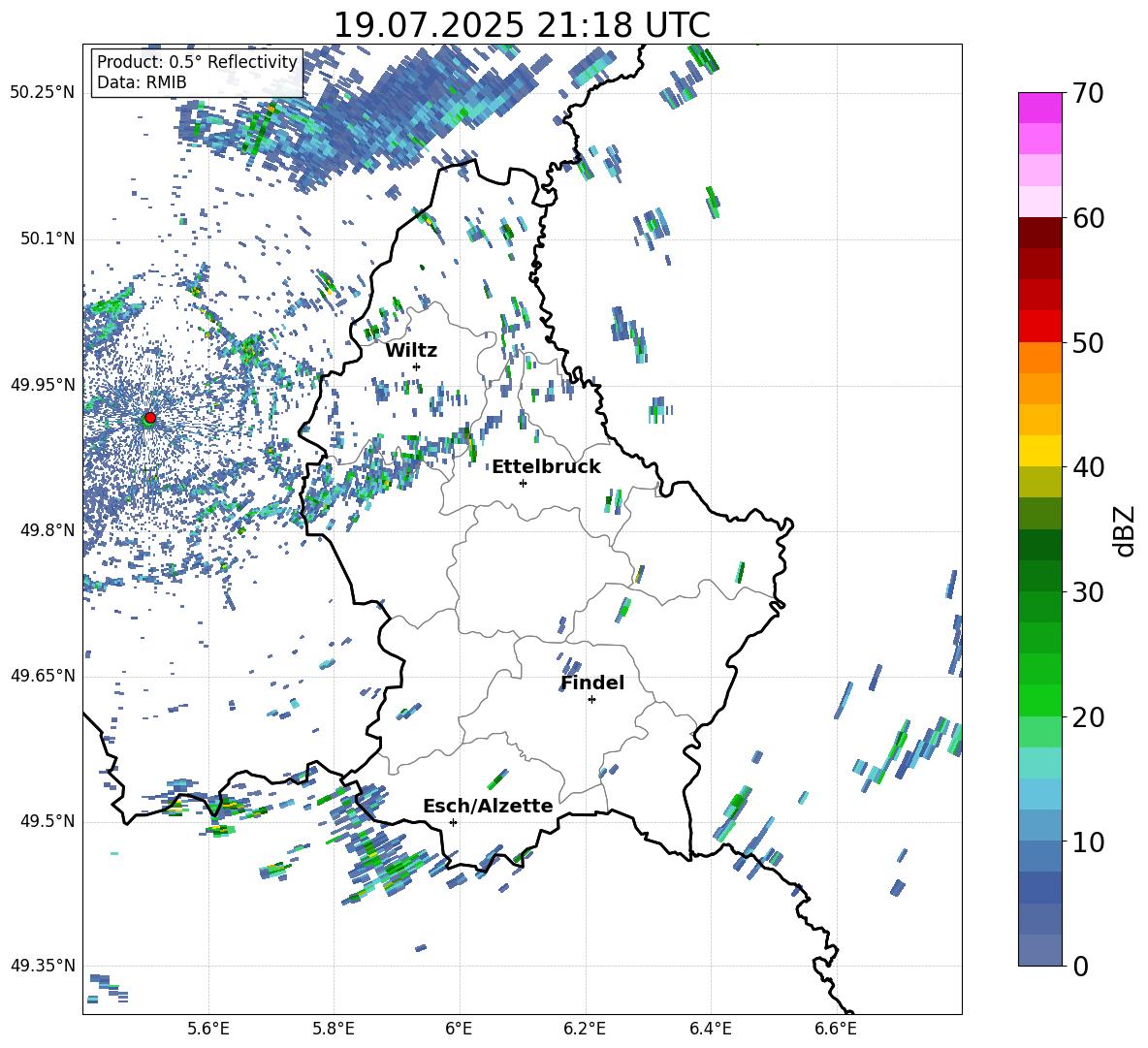The height and width of the screenshot is (1048, 1148).
Task: Click the cross marker below Wiltz
Action: 417,366
